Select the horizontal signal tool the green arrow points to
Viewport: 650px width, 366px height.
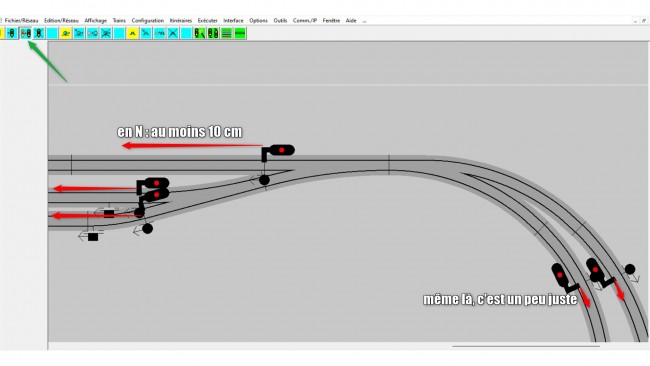click(x=26, y=33)
